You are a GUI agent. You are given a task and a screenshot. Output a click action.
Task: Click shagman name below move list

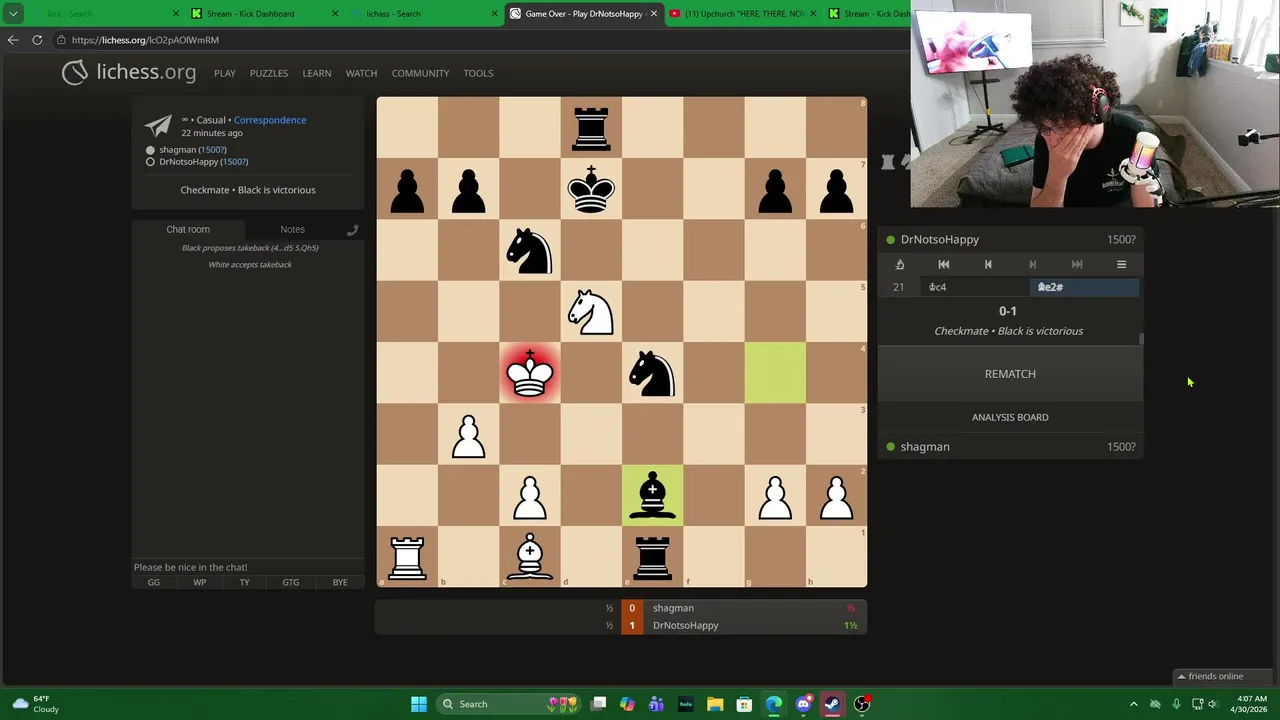point(925,447)
